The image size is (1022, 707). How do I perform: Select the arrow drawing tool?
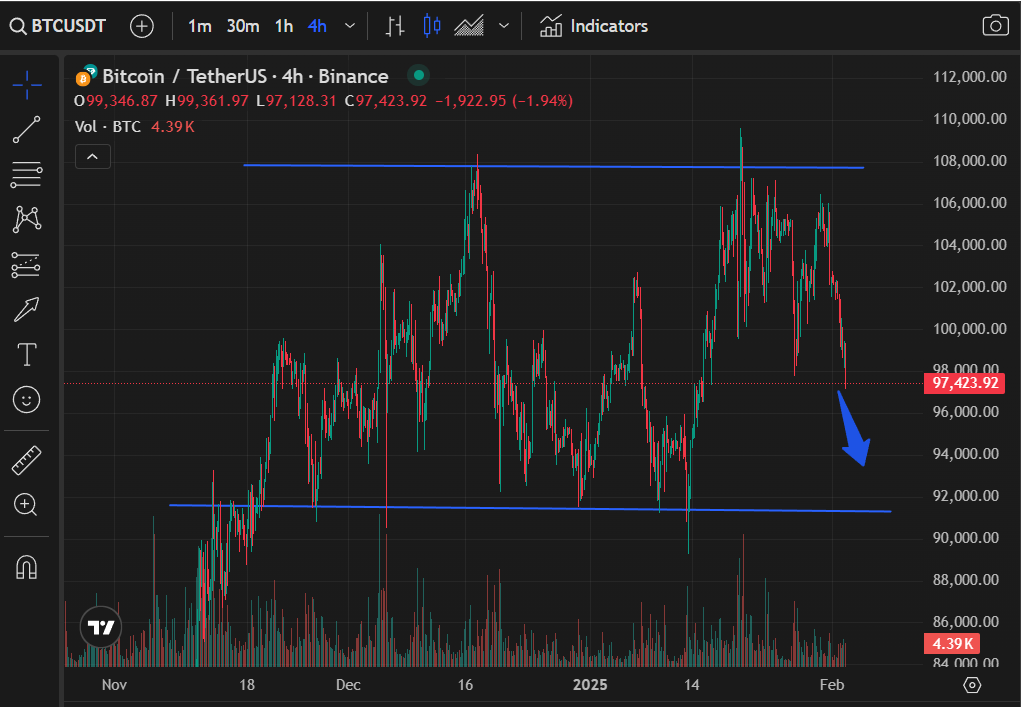27,310
